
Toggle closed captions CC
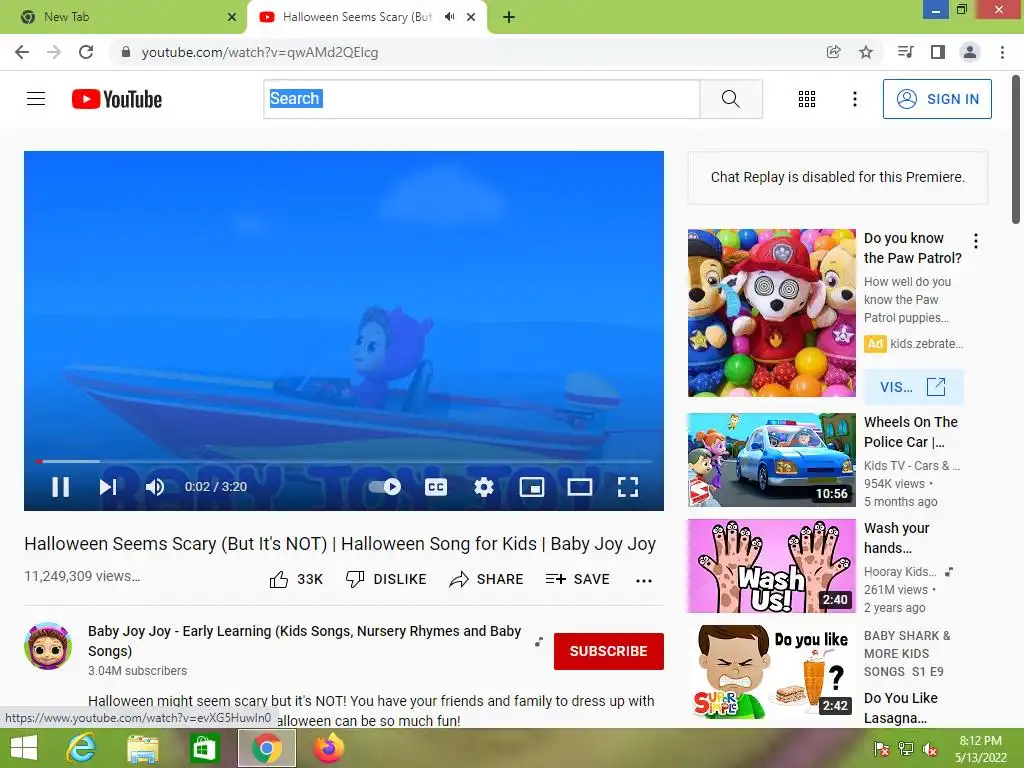click(436, 487)
